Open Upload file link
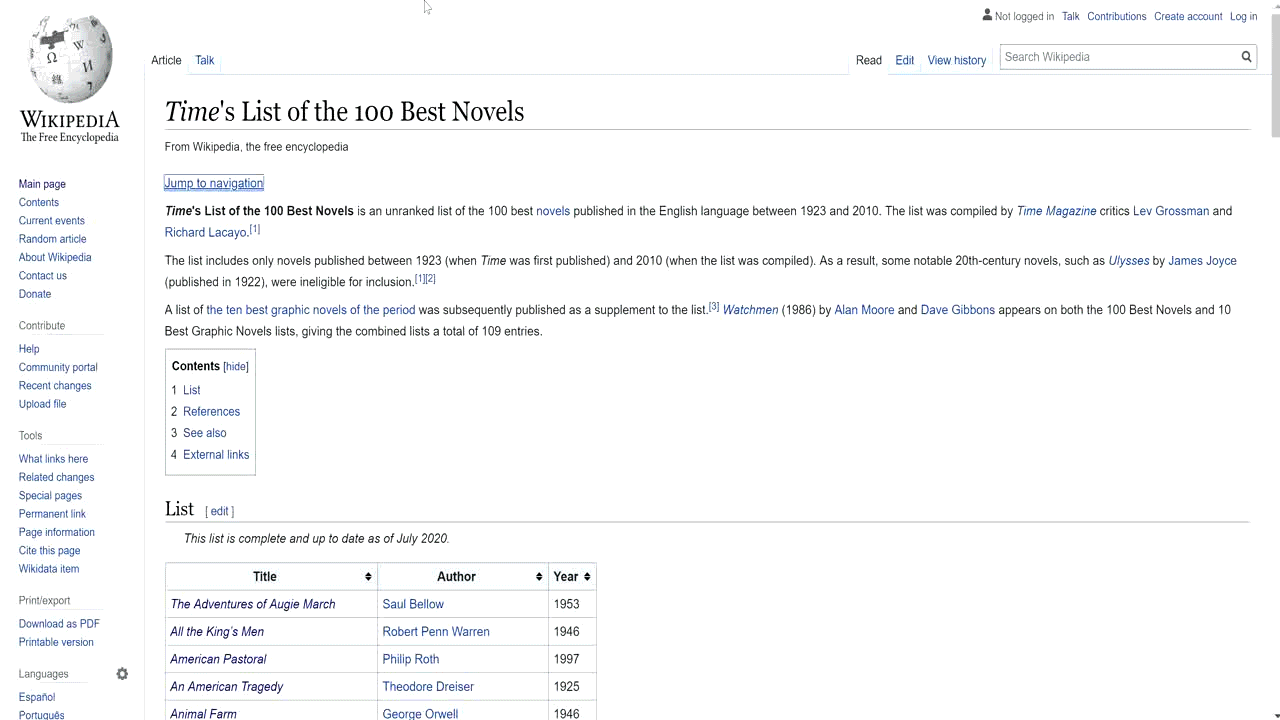Viewport: 1280px width, 720px height. (x=43, y=404)
